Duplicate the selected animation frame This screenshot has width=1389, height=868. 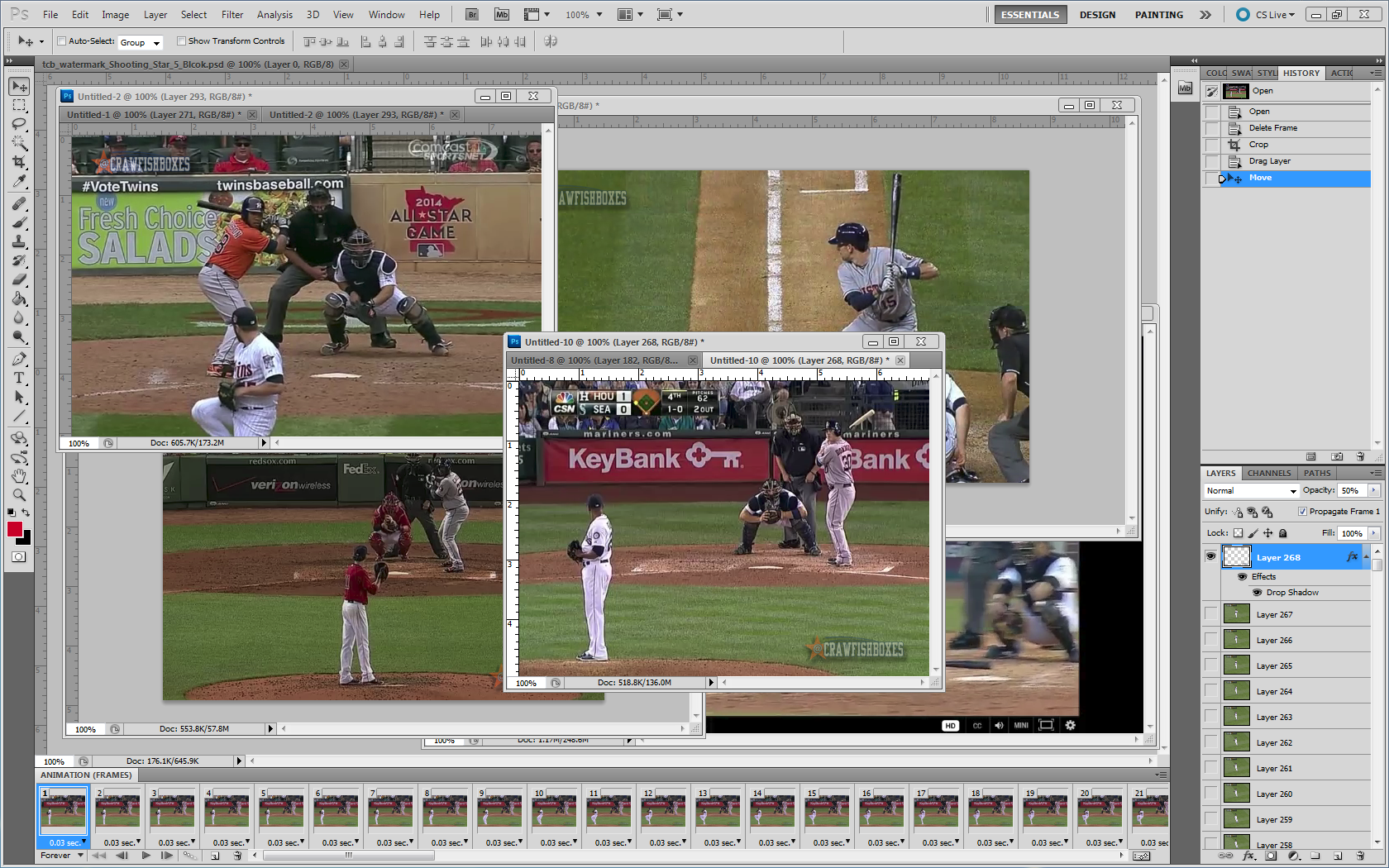pos(215,856)
